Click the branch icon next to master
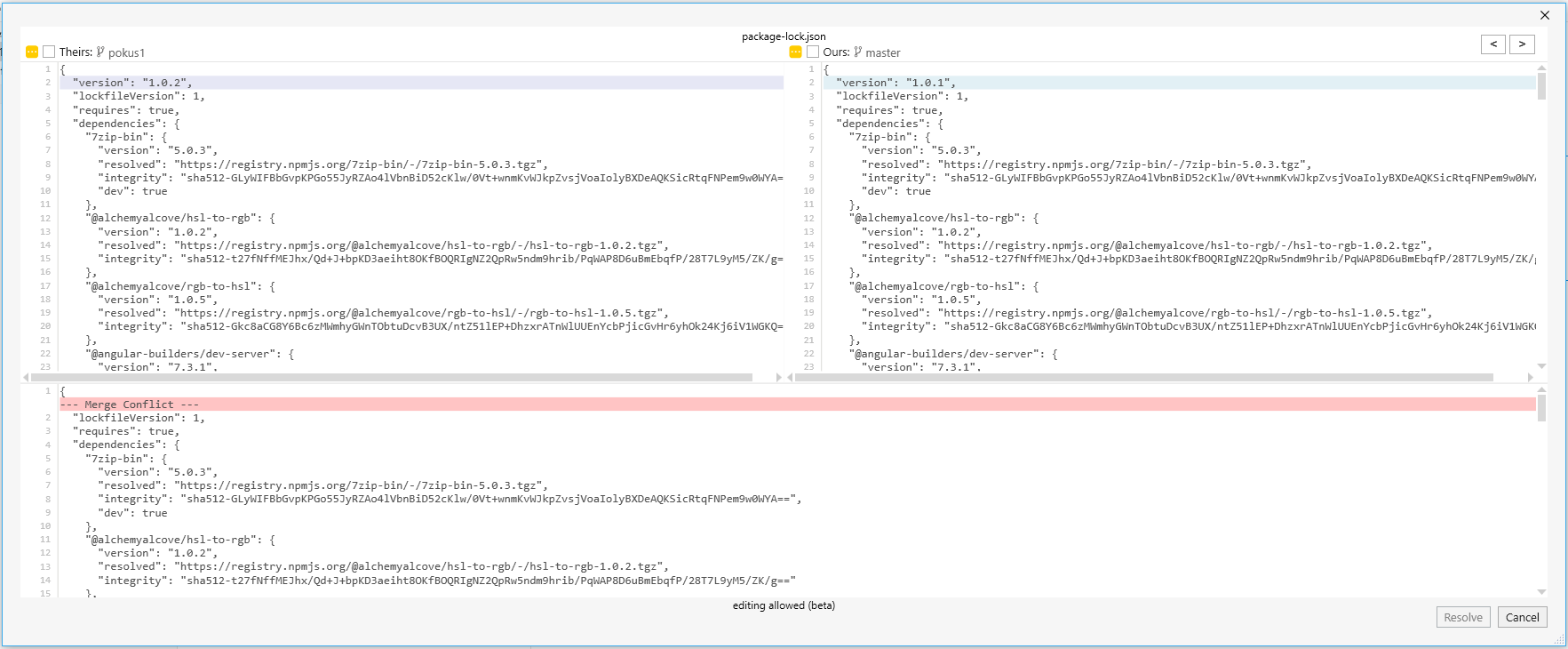This screenshot has width=1568, height=649. 858,52
